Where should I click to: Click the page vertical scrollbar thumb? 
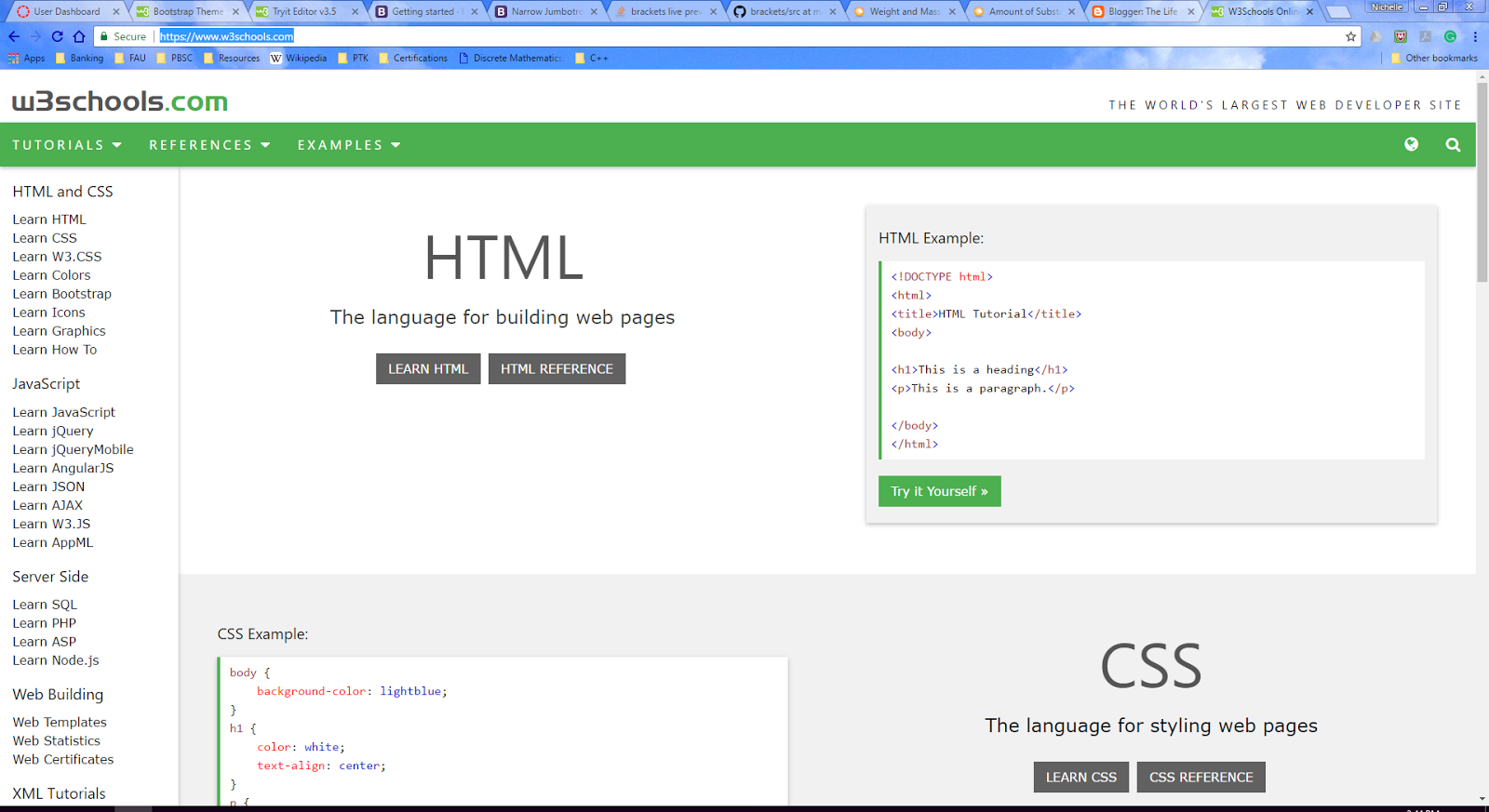tap(1482, 181)
